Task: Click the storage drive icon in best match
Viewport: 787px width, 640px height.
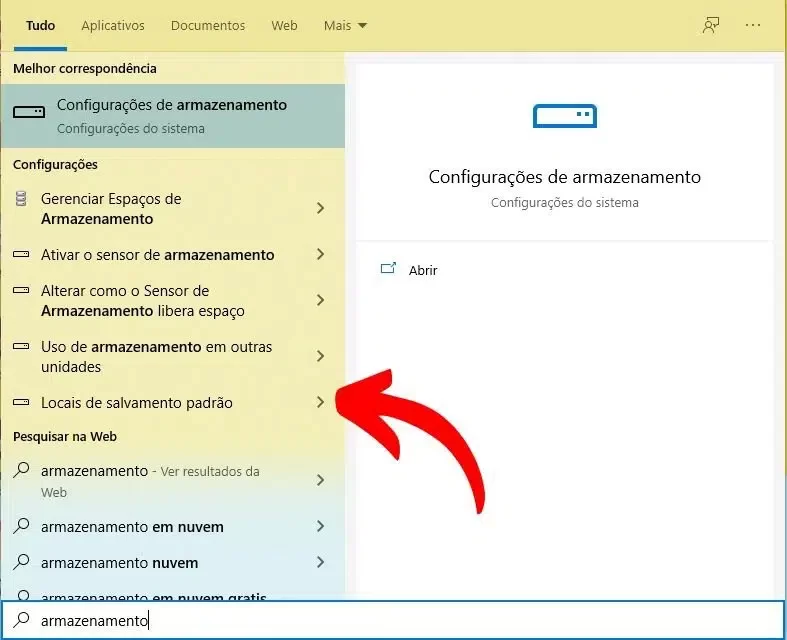Action: (29, 112)
